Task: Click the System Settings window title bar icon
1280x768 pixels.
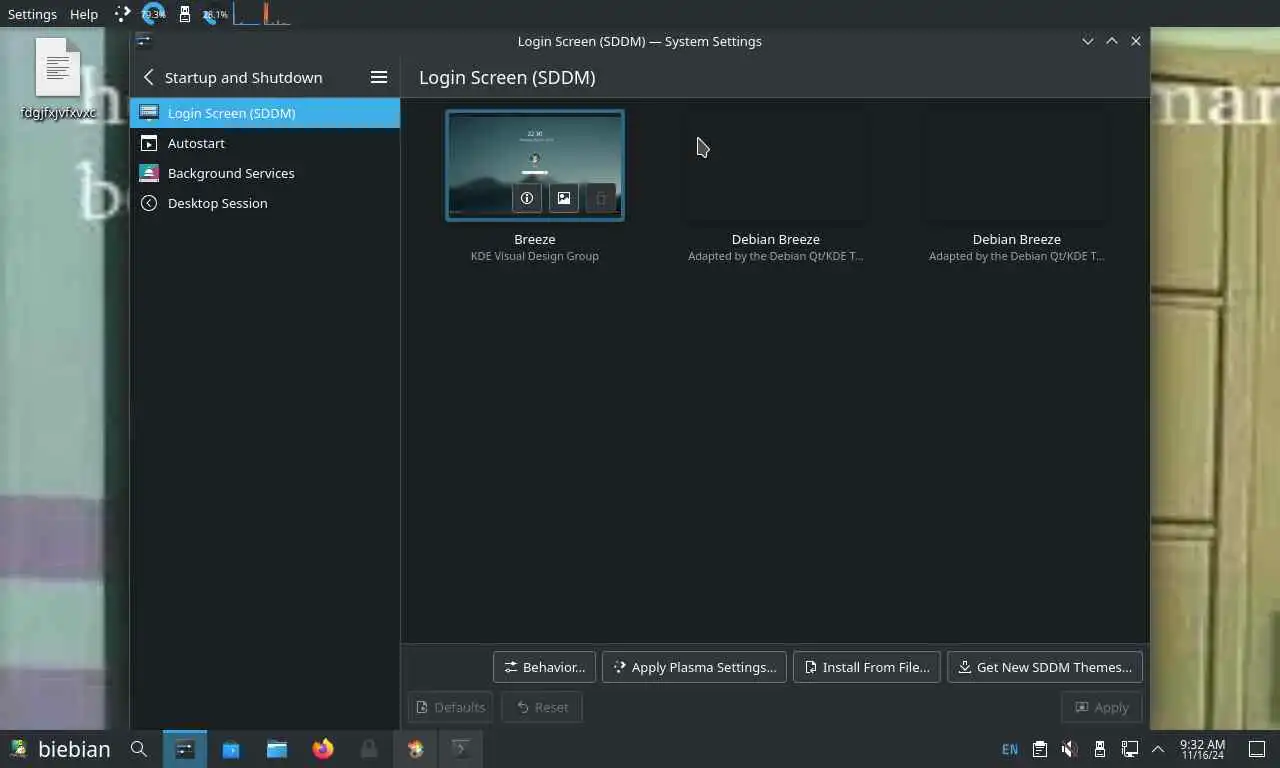Action: (144, 41)
